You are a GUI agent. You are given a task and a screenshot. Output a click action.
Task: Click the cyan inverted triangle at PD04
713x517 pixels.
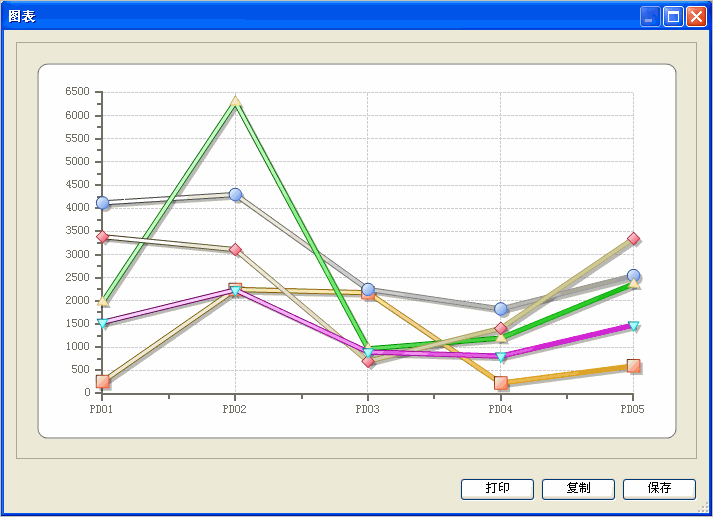coord(501,357)
